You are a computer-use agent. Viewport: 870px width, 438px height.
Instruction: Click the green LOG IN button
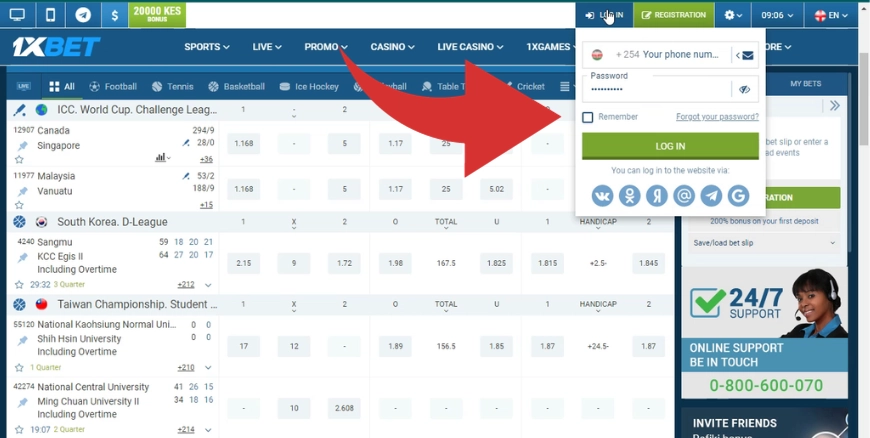coord(670,146)
